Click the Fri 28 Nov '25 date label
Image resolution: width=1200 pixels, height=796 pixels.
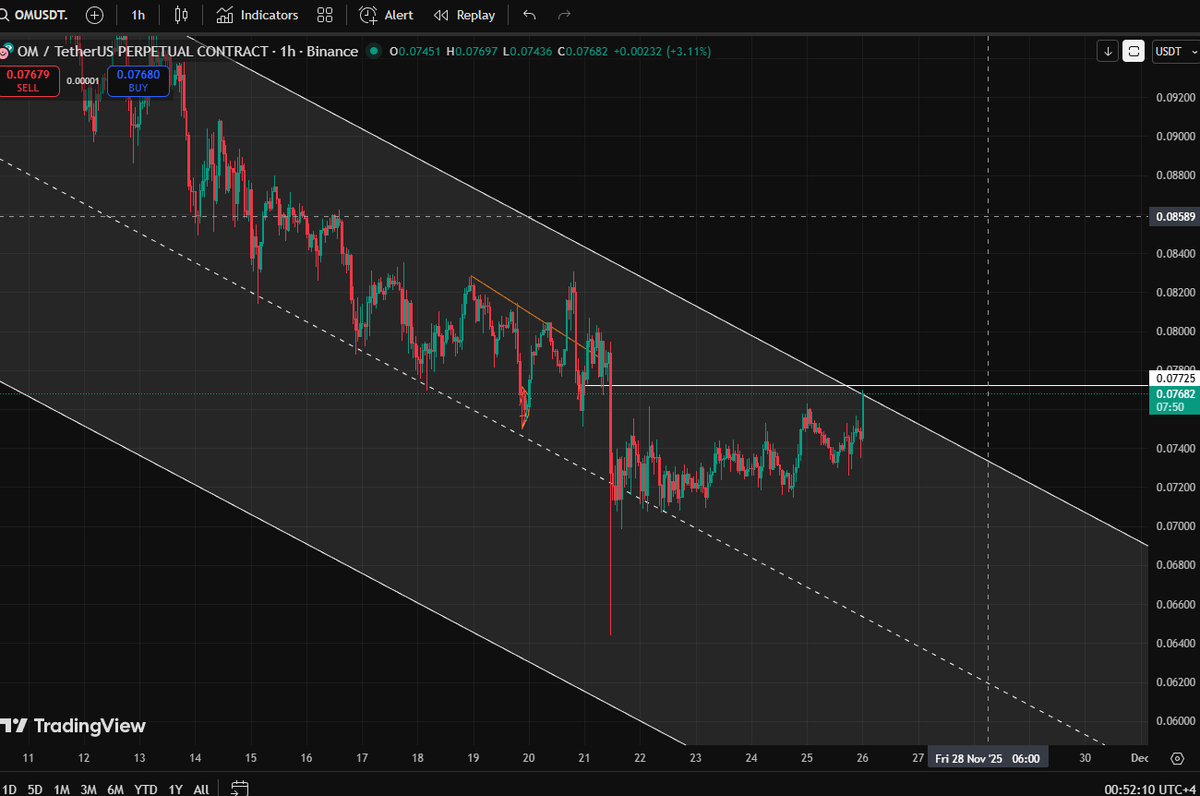pos(987,758)
